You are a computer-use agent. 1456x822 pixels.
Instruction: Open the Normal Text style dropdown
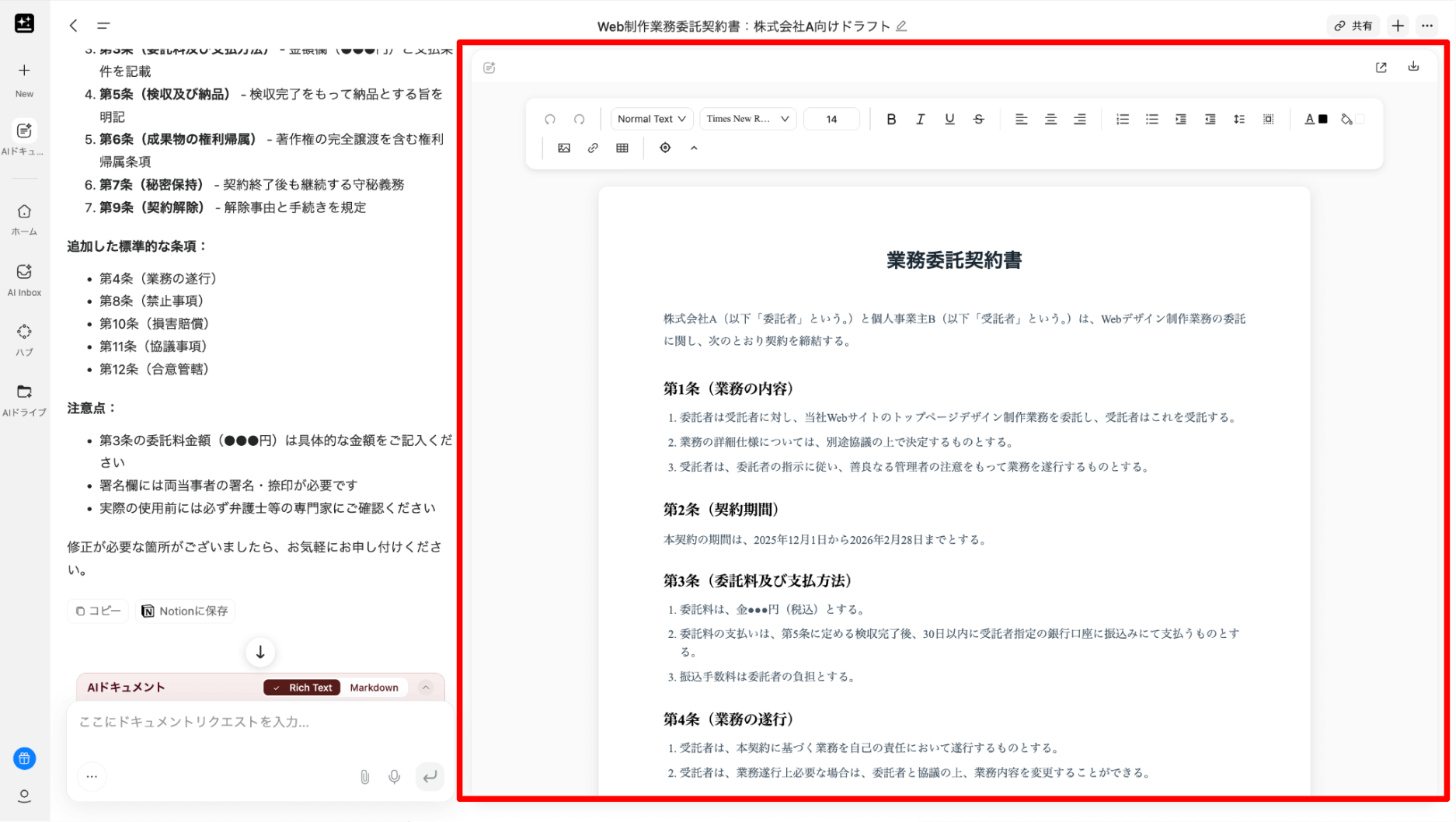coord(651,119)
